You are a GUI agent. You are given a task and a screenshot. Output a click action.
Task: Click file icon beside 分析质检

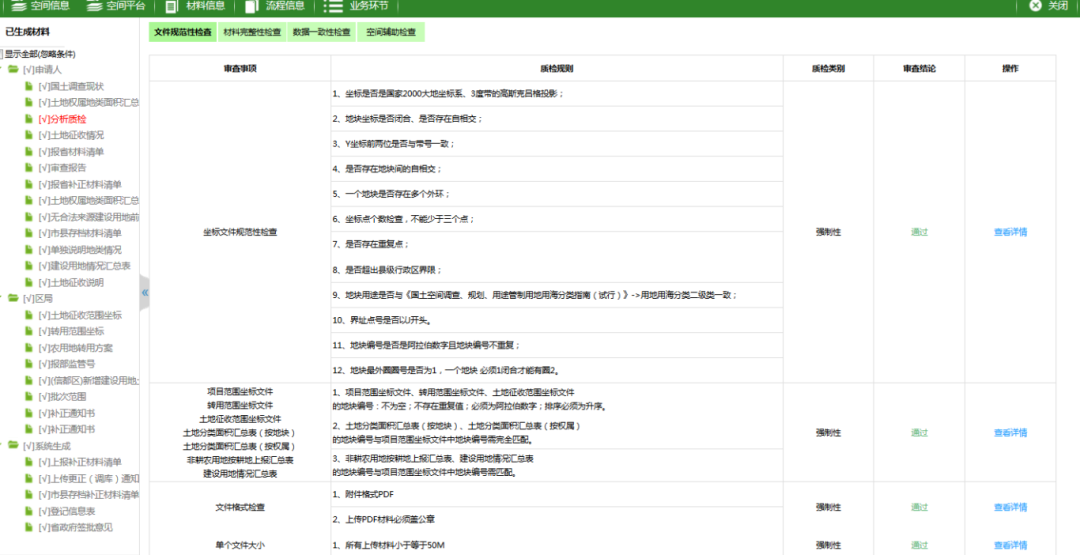(x=29, y=118)
